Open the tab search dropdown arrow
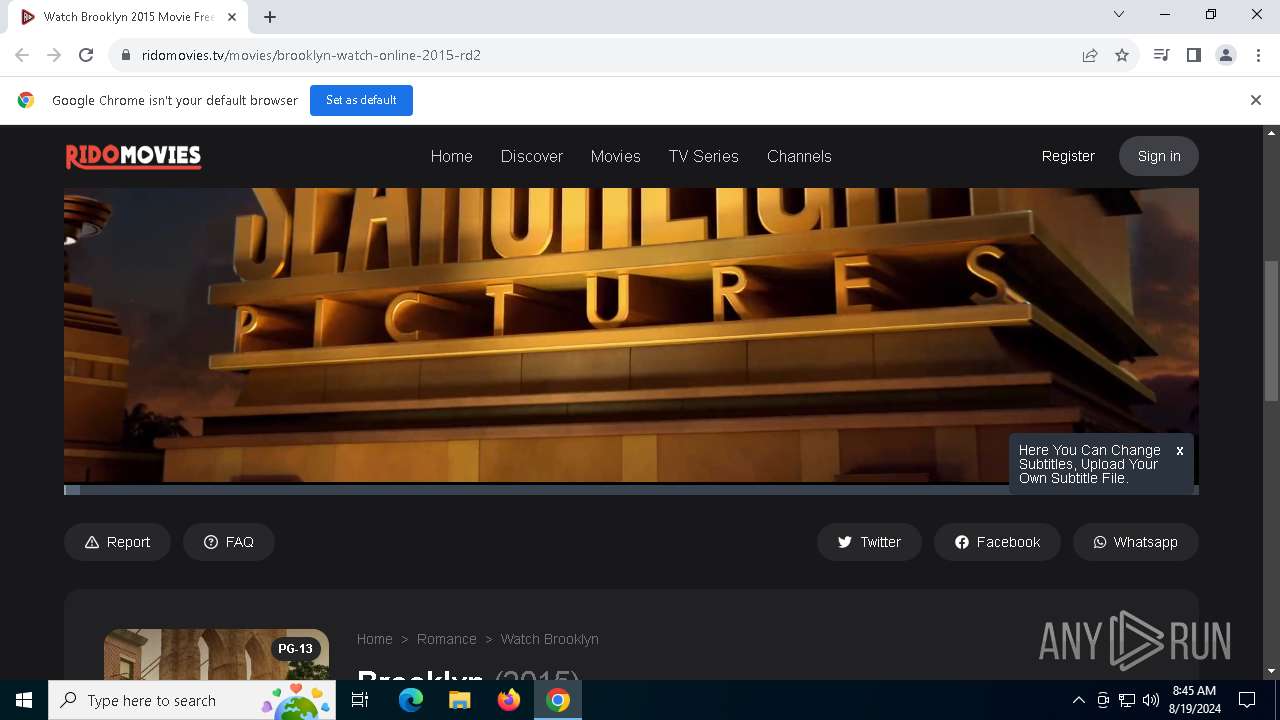This screenshot has height=720, width=1280. [x=1119, y=14]
